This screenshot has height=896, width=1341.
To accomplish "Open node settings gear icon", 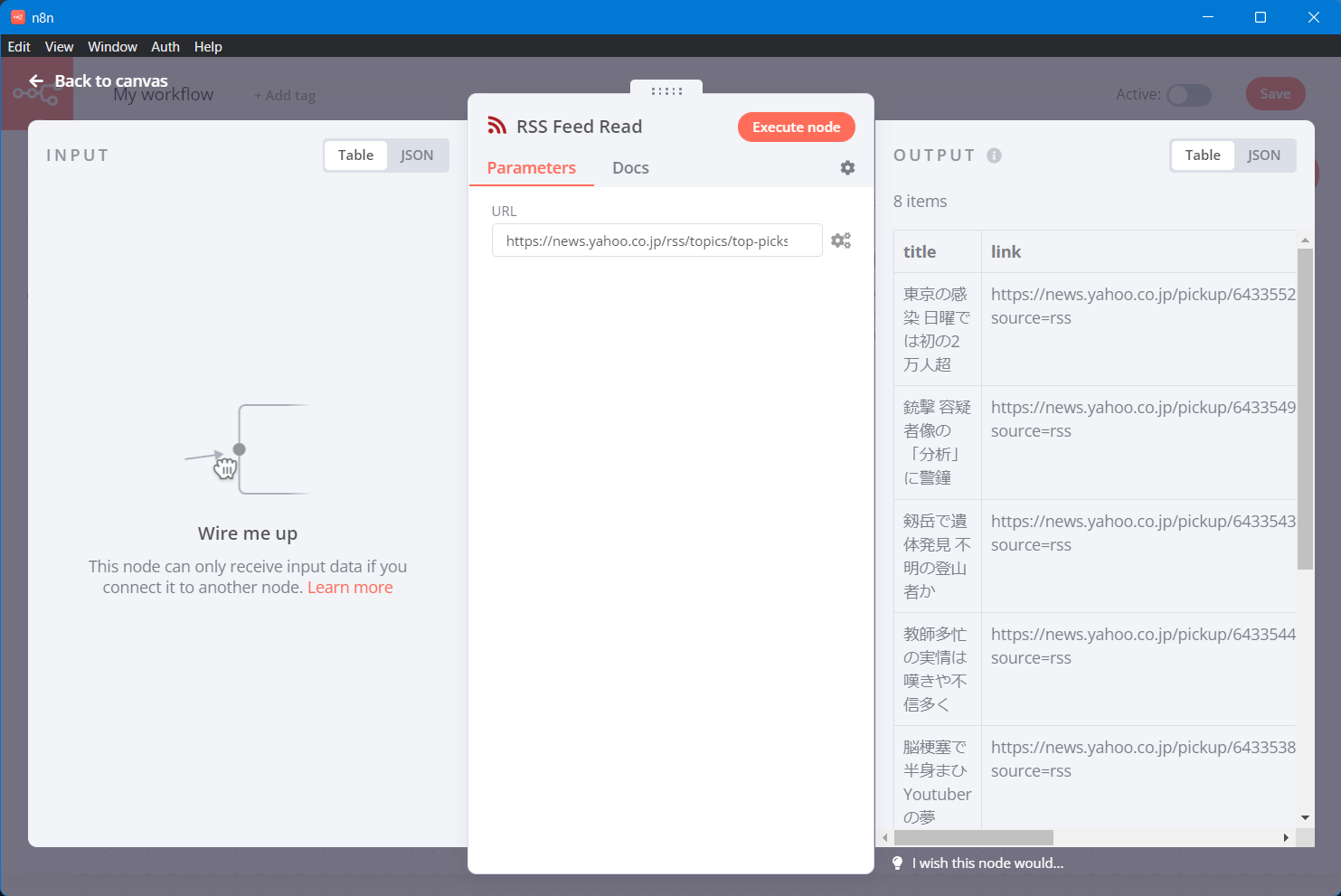I will 847,168.
